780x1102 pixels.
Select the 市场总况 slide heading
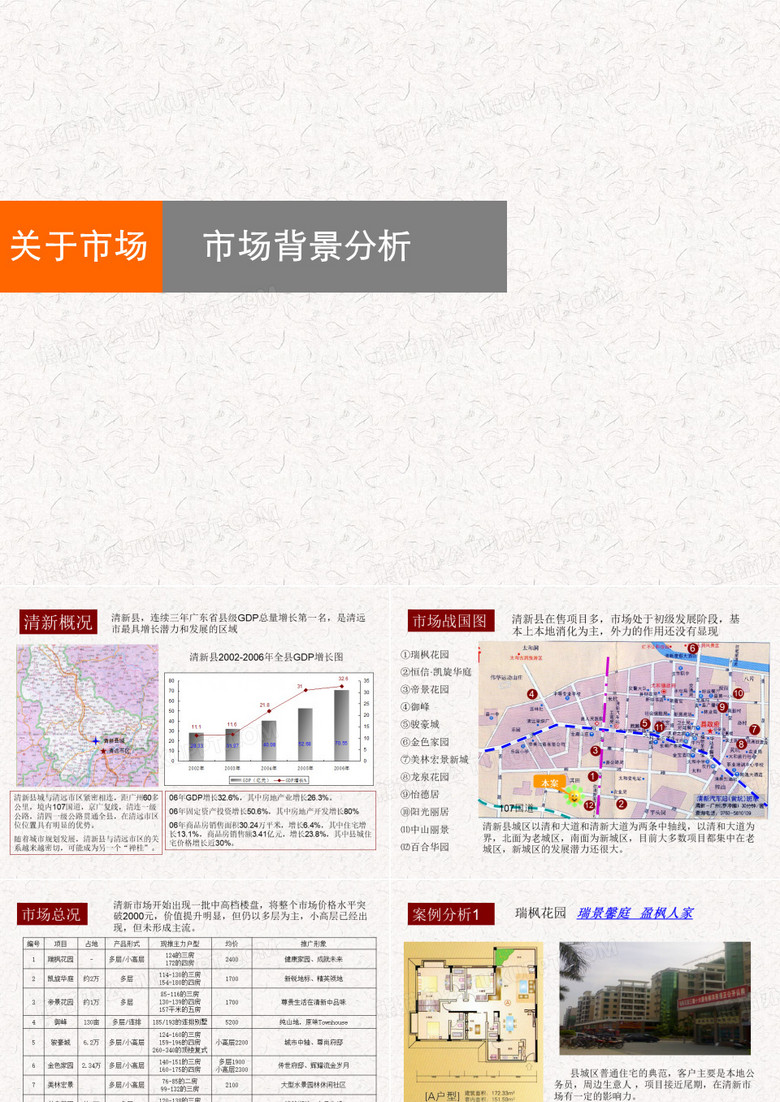point(52,914)
